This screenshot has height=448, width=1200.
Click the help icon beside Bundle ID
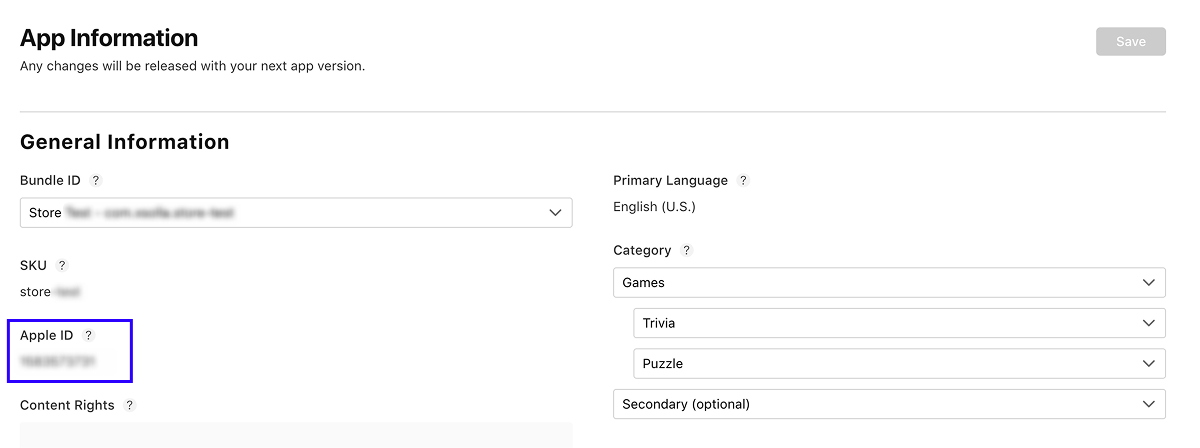96,181
